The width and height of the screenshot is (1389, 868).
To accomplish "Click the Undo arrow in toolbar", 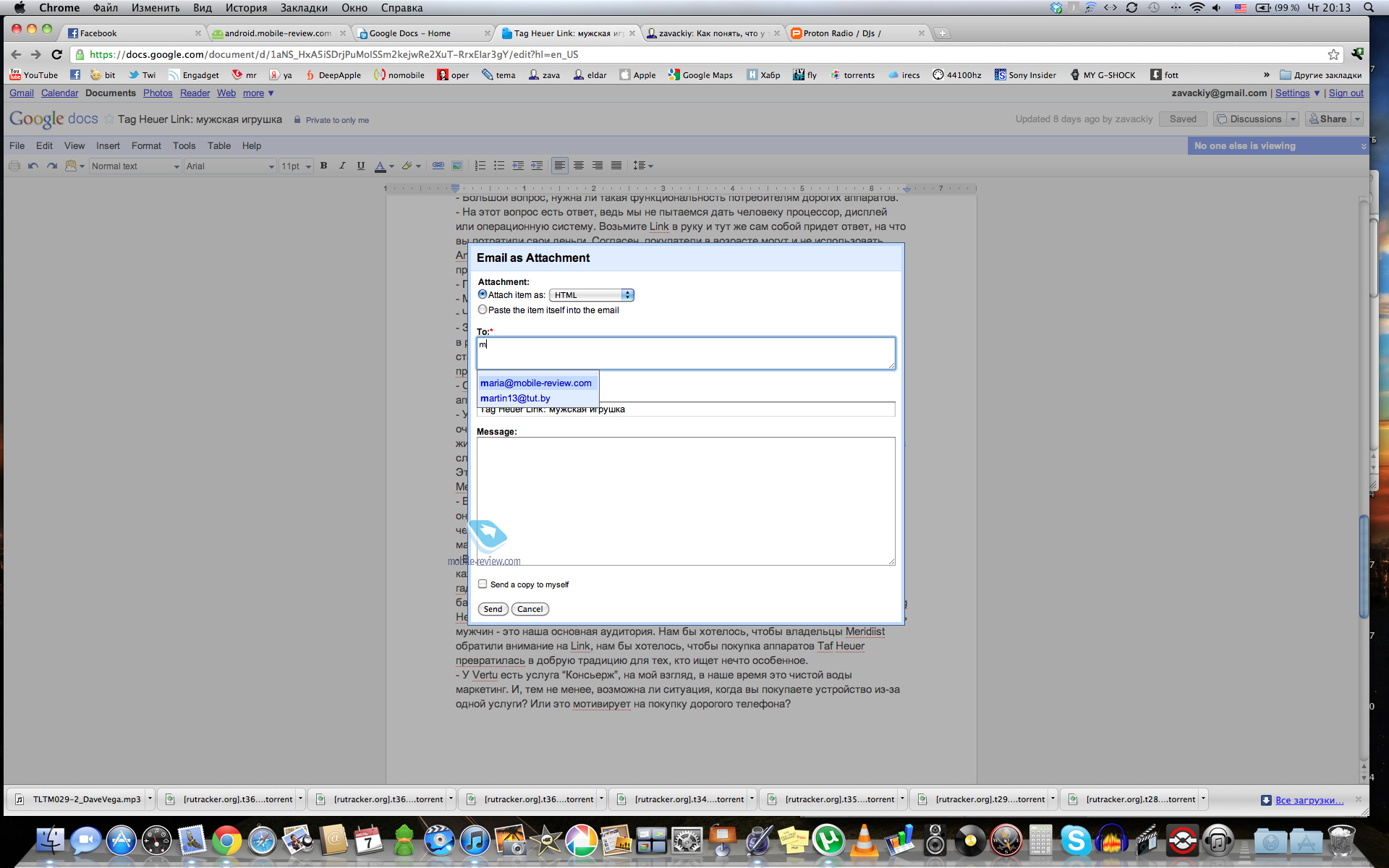I will pos(33,166).
